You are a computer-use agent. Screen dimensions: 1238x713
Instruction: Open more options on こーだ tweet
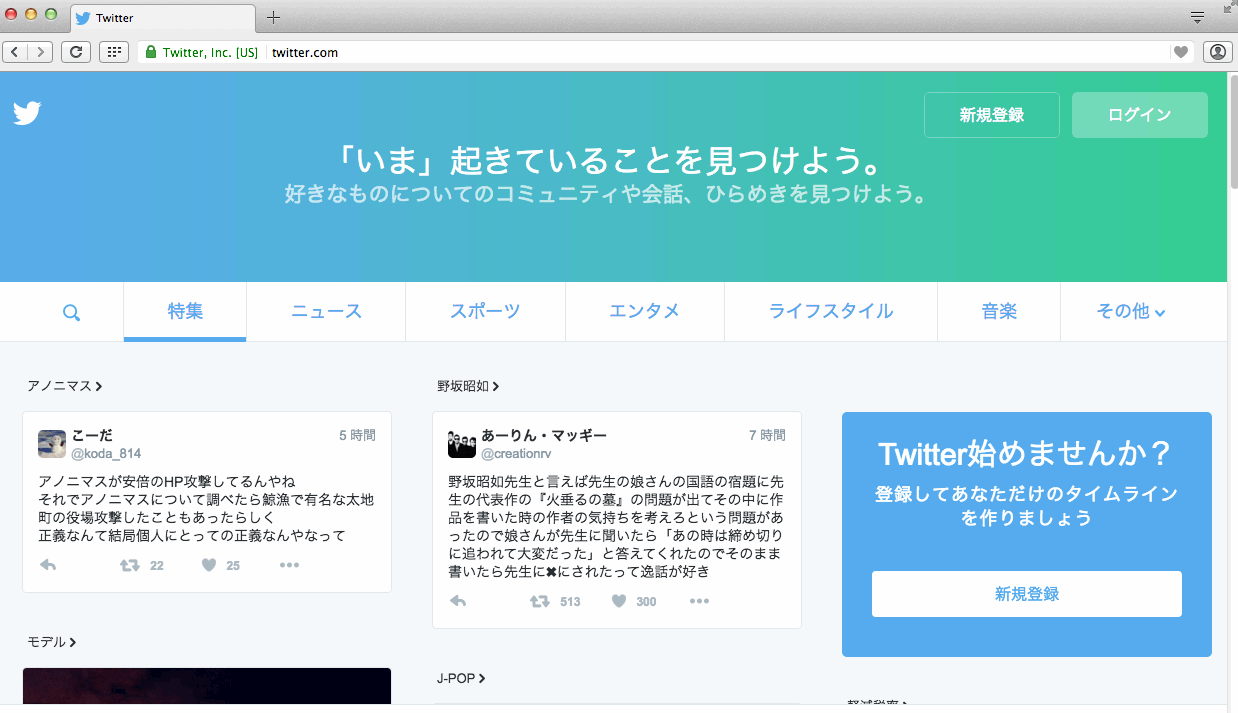point(289,565)
